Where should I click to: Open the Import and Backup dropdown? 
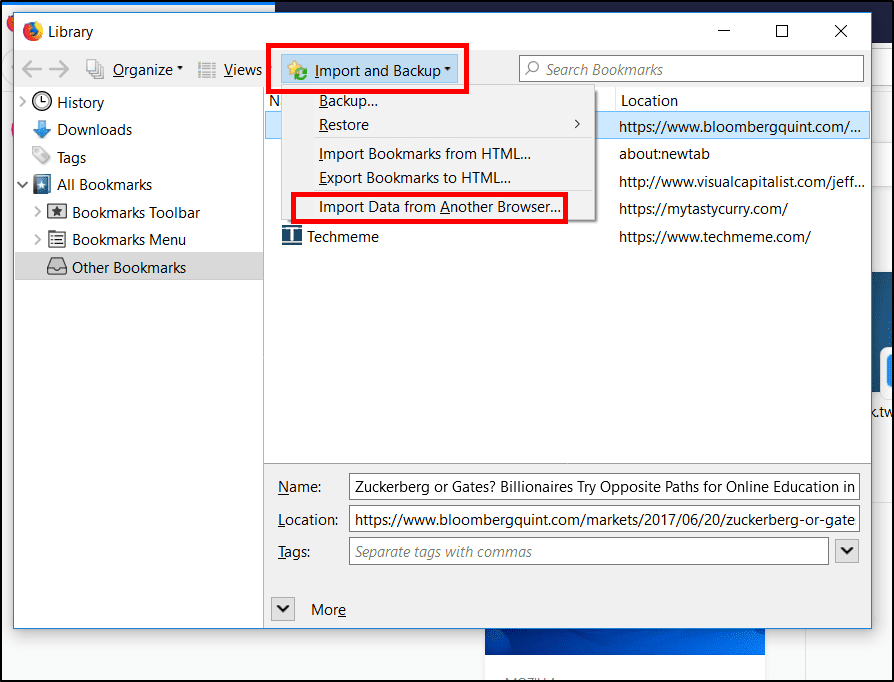point(369,70)
